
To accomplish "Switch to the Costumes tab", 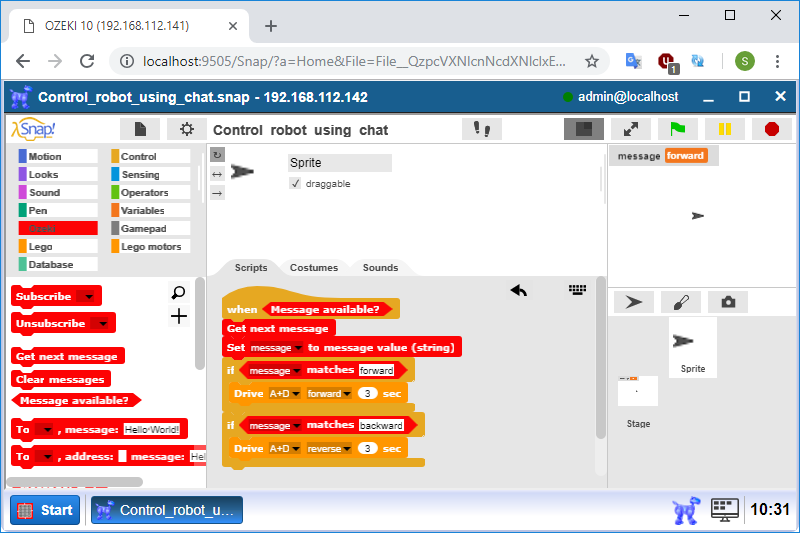I will point(314,267).
